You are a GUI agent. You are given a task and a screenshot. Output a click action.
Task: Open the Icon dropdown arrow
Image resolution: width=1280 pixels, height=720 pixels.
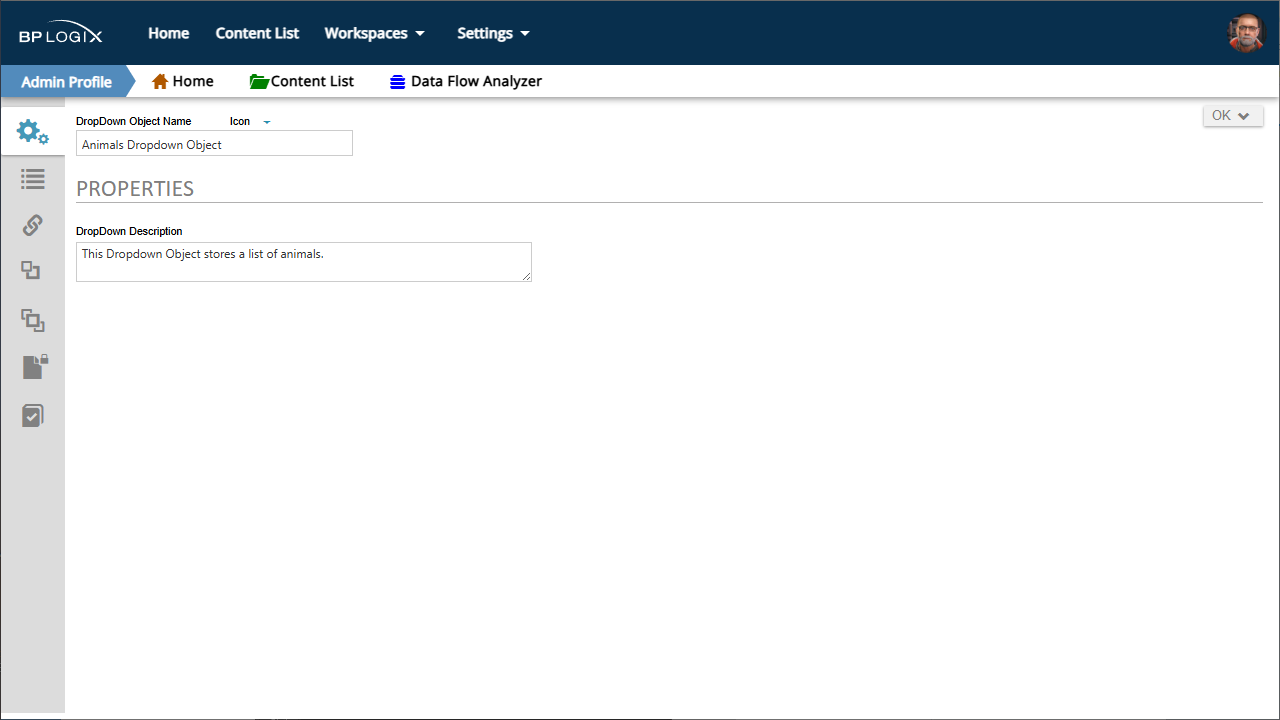(267, 122)
